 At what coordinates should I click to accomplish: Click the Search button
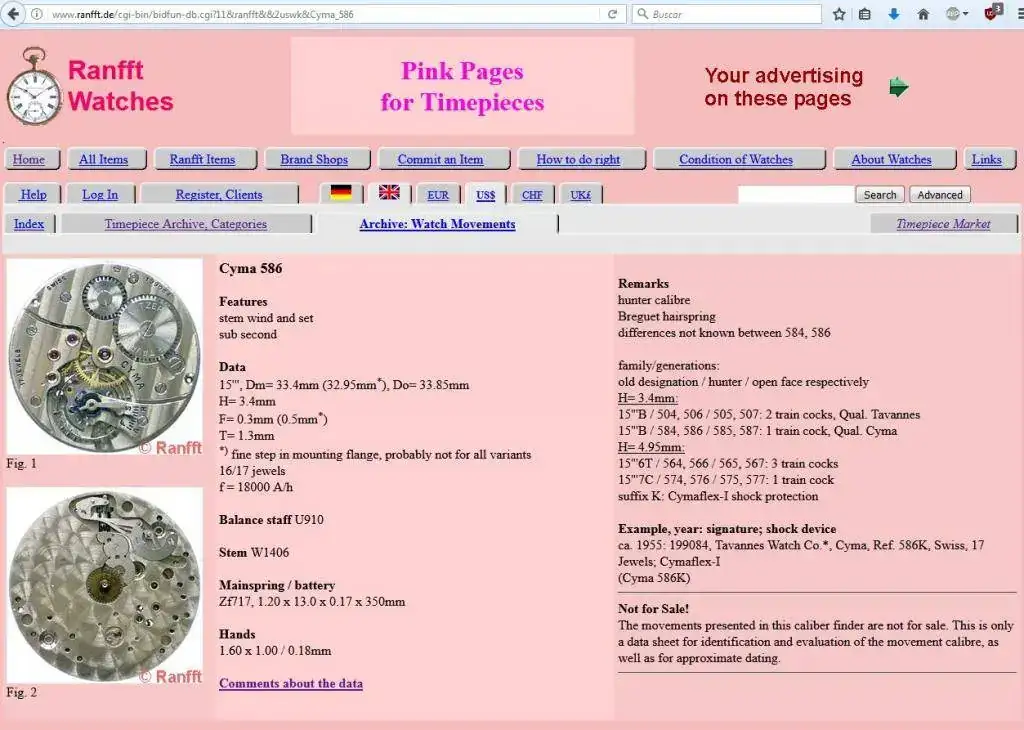(880, 195)
